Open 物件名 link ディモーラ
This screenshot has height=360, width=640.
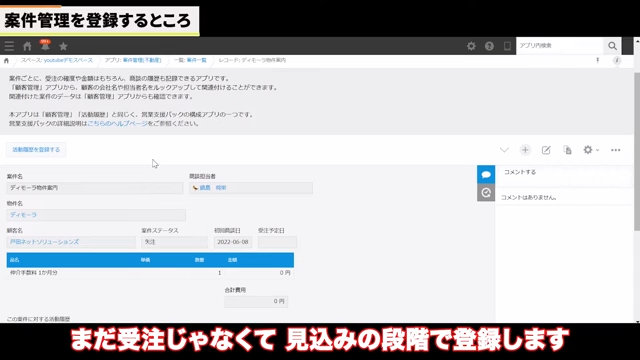[x=23, y=215]
